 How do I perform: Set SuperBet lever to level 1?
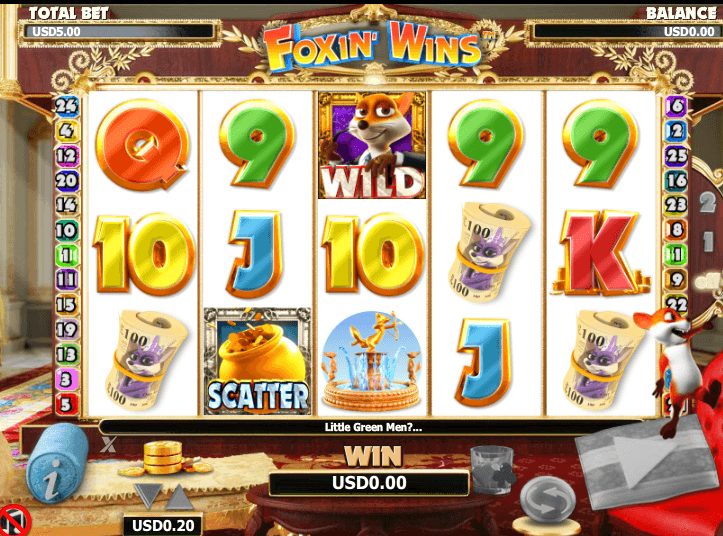(709, 242)
